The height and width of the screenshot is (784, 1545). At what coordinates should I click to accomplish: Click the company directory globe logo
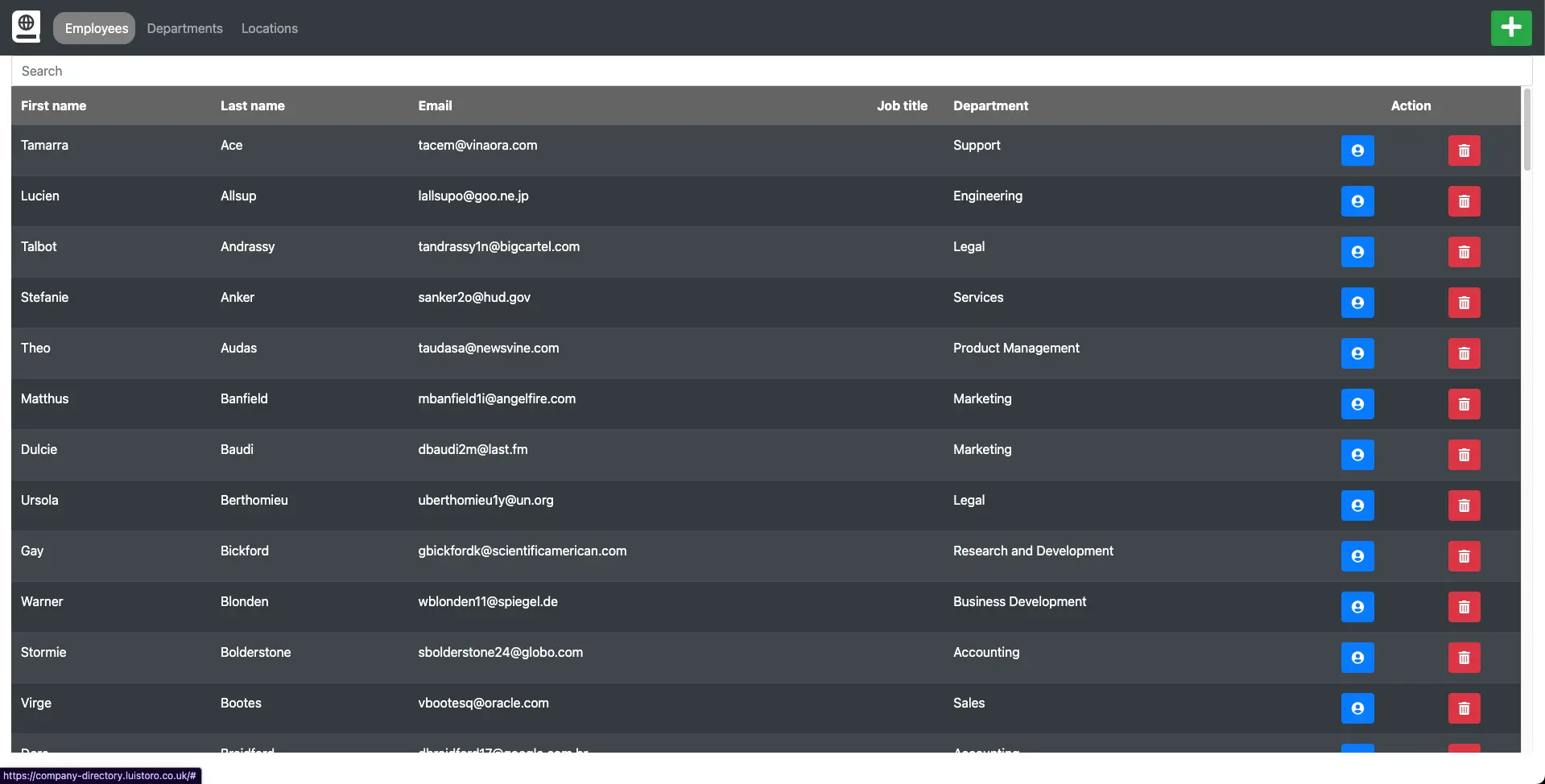click(27, 27)
